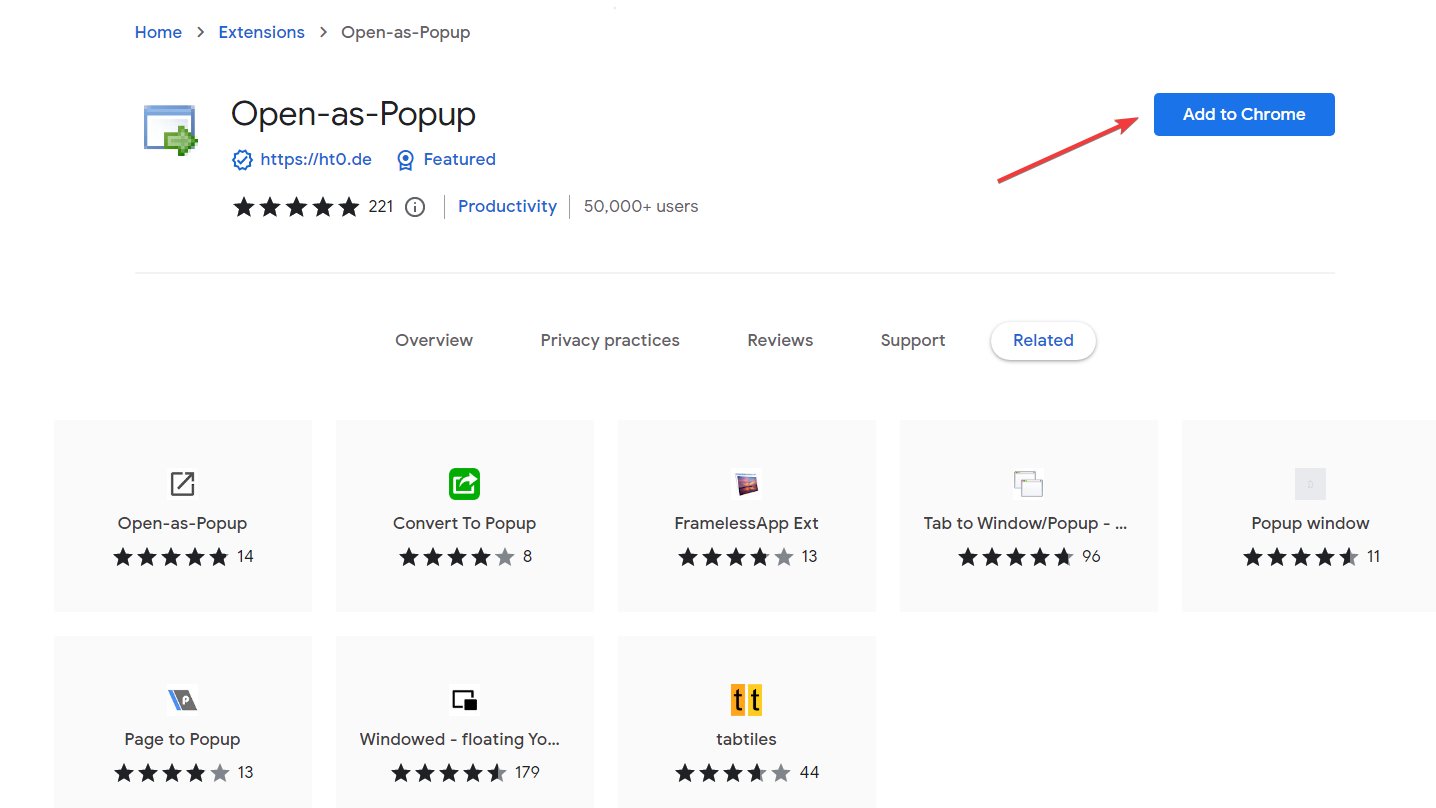
Task: Click the Featured badge icon
Action: (405, 159)
